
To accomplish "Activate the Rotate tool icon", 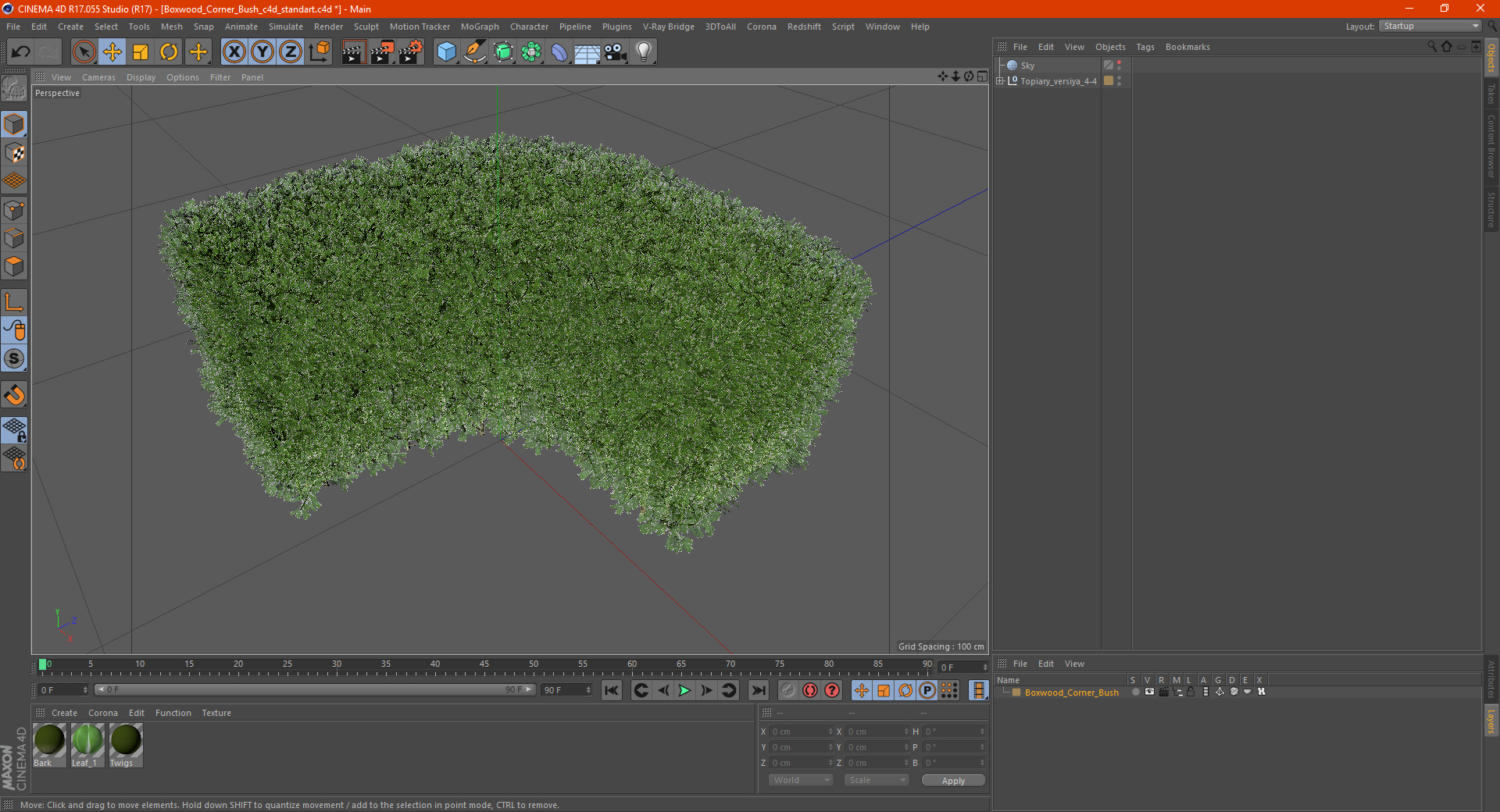I will (x=169, y=52).
